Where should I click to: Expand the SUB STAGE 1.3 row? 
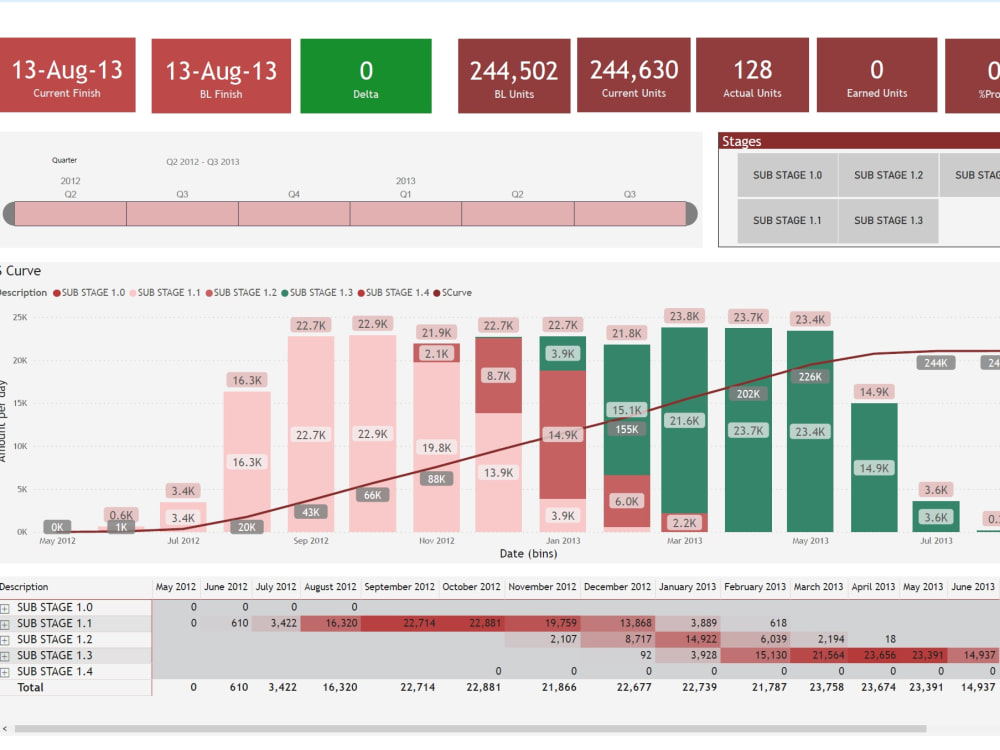[4, 656]
